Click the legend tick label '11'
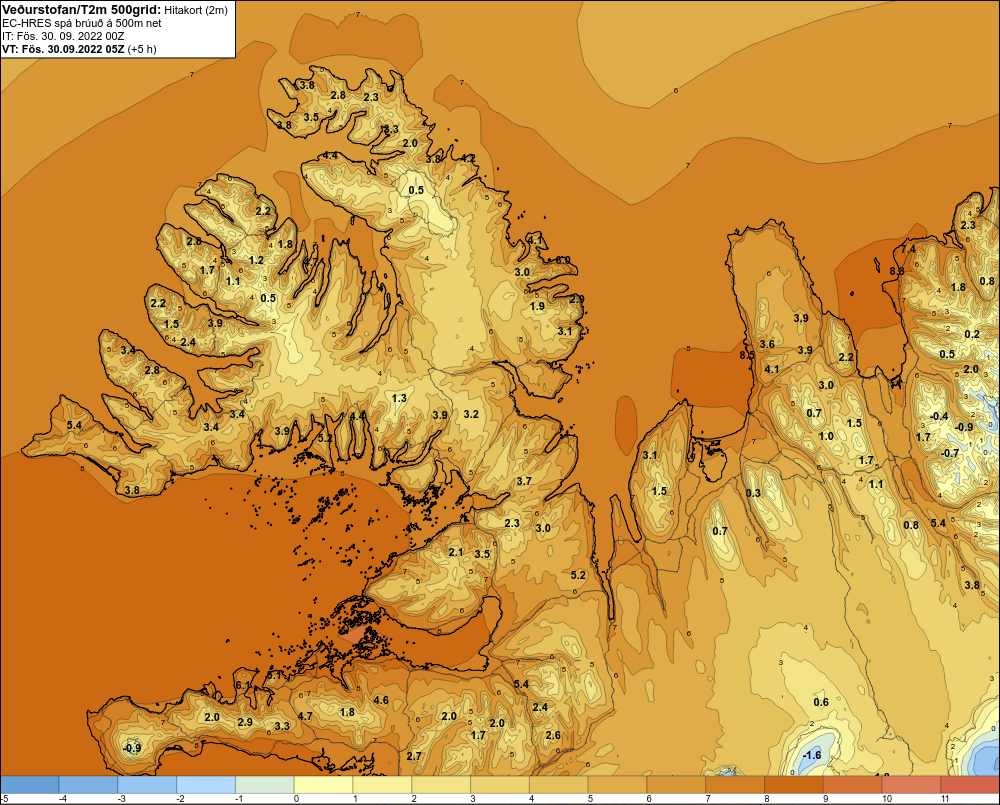 [945, 799]
